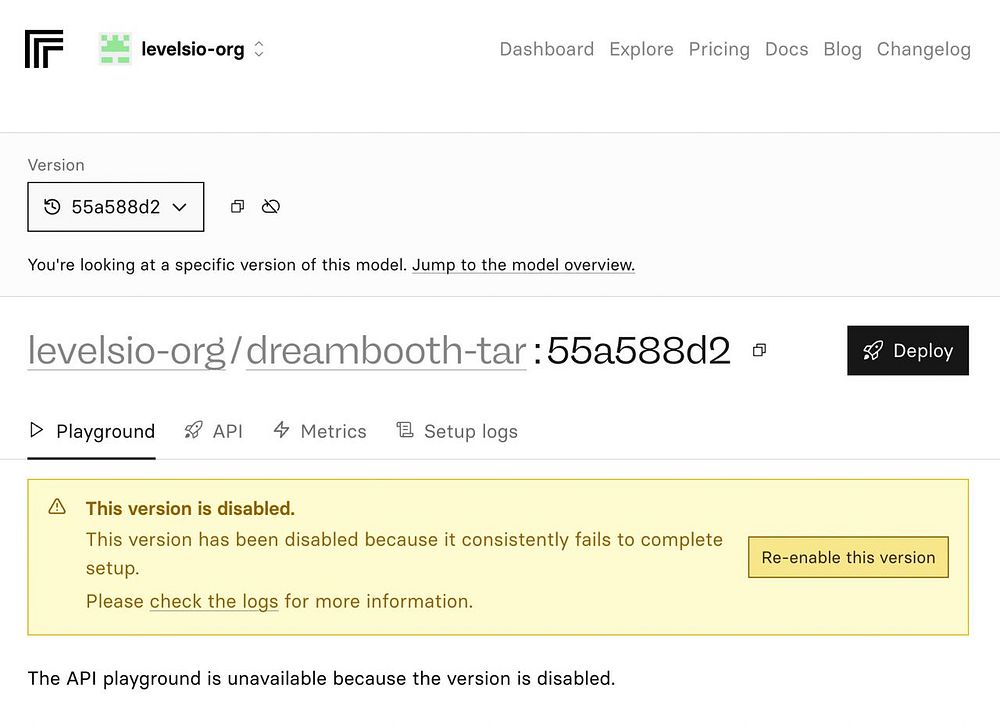Expand the 55a588d2 version dropdown
1000x726 pixels.
pyautogui.click(x=115, y=207)
